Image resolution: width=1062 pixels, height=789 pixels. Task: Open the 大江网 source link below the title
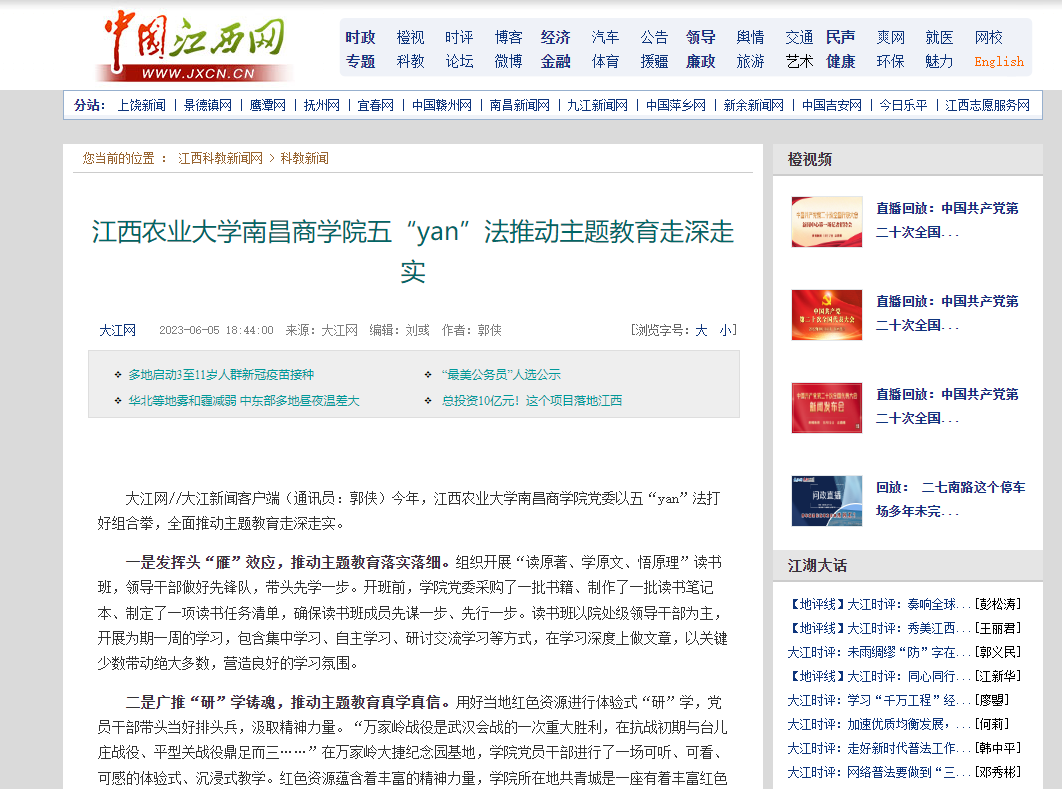point(117,330)
